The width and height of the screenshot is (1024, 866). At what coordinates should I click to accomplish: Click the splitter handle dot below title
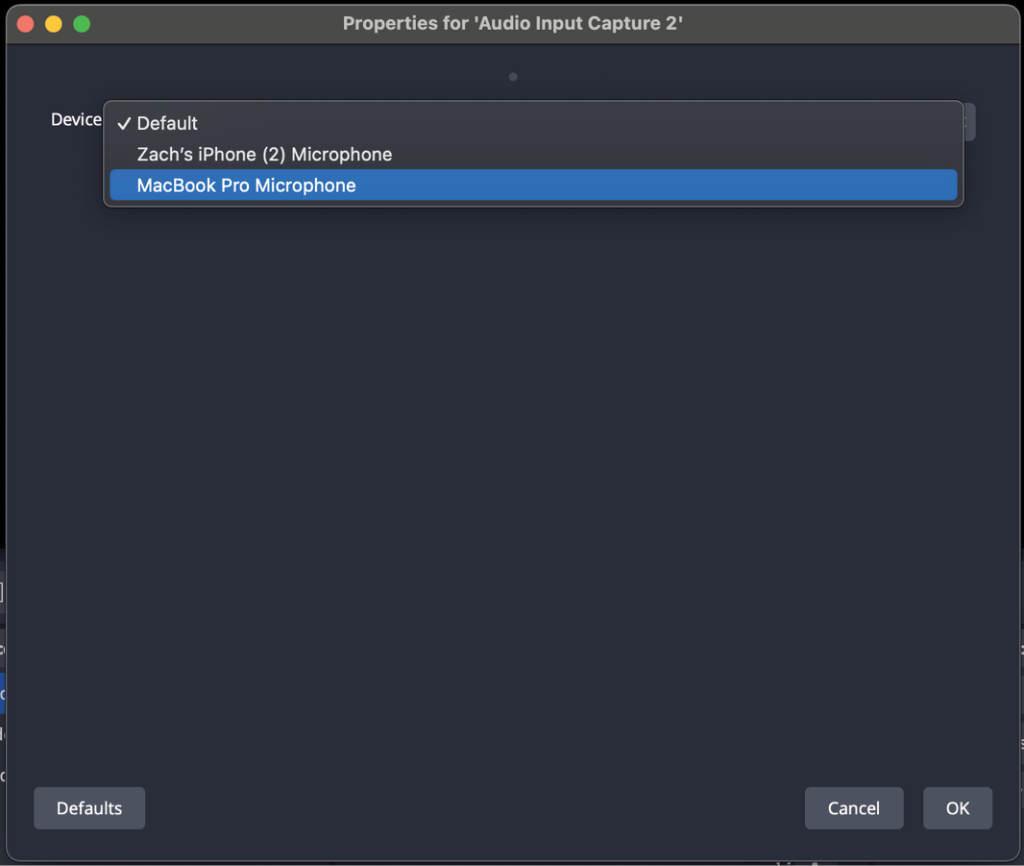(x=513, y=76)
